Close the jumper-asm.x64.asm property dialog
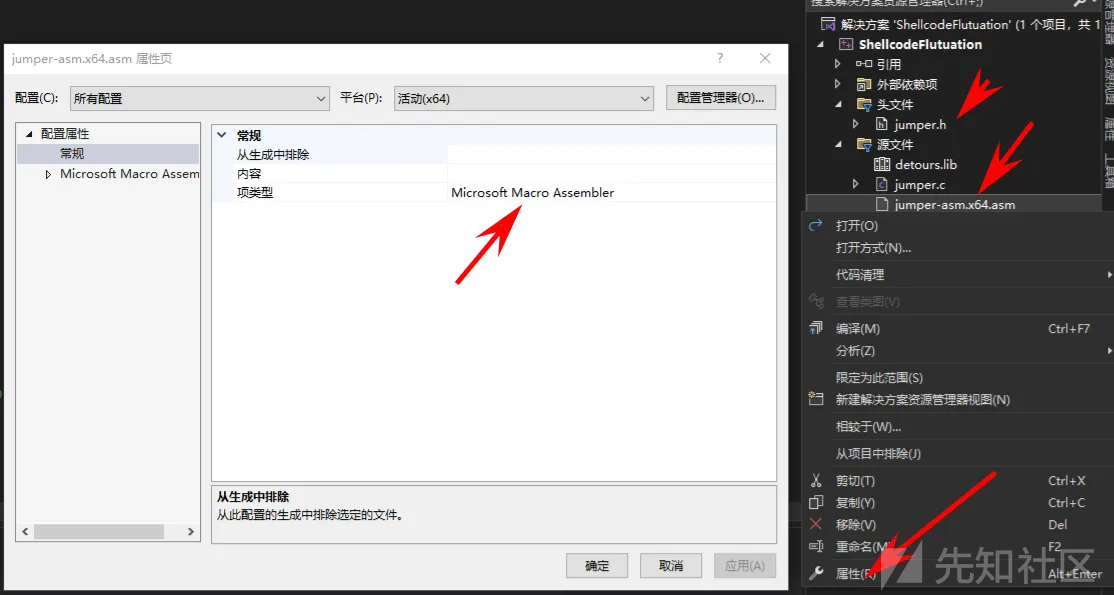Viewport: 1114px width, 595px height. coord(765,58)
